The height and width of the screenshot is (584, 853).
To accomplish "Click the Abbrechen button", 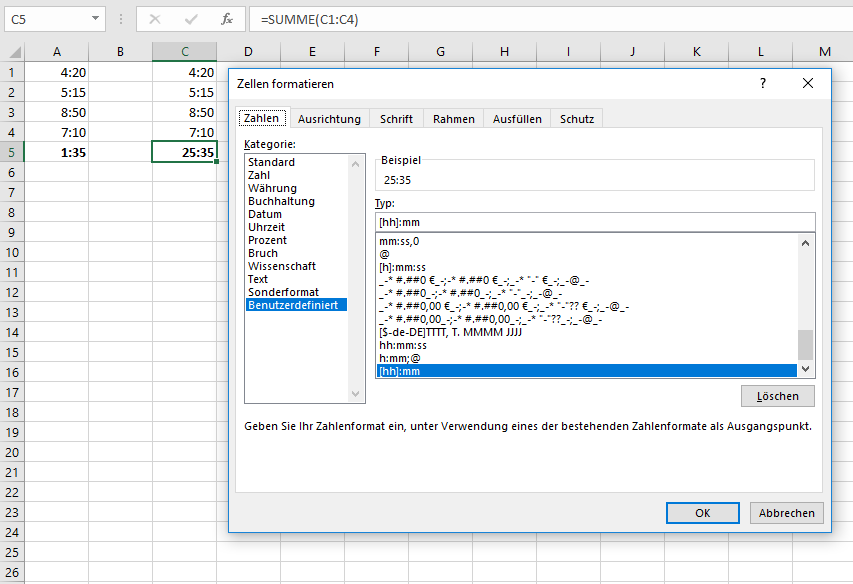I will [x=787, y=513].
